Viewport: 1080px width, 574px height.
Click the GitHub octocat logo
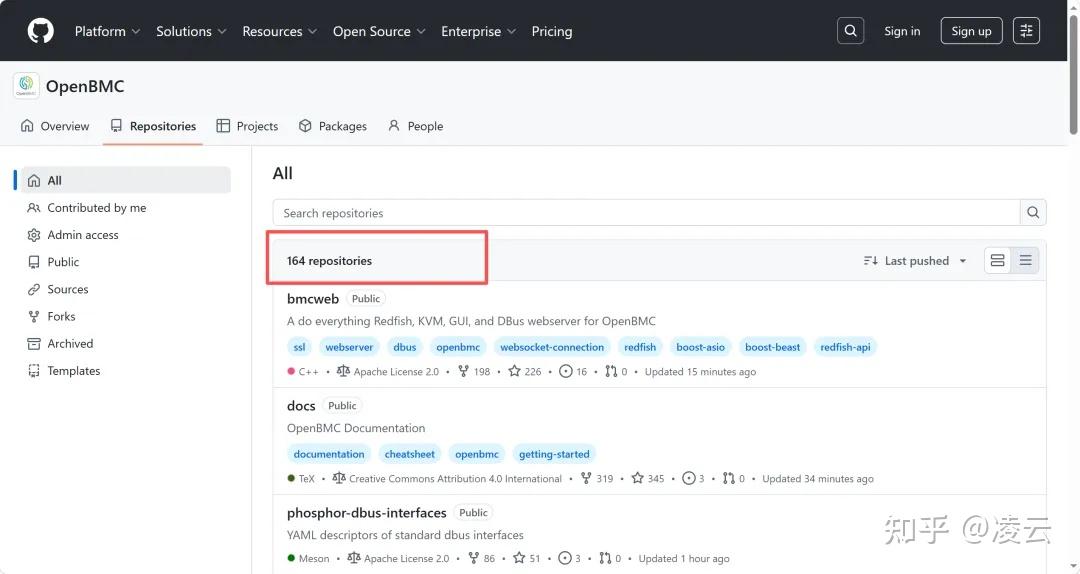pos(41,31)
